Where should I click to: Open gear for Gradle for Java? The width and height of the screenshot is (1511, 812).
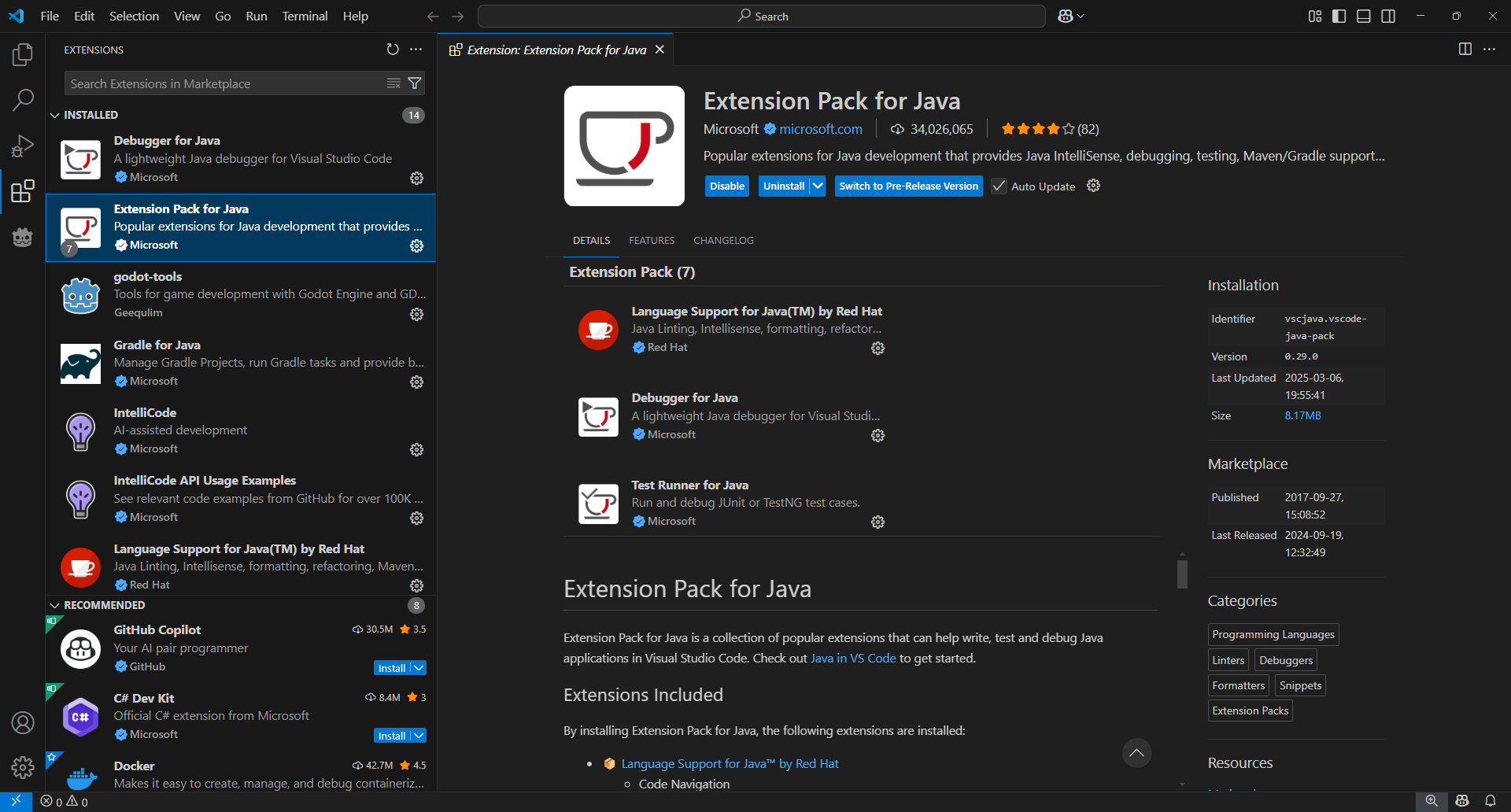pyautogui.click(x=417, y=382)
